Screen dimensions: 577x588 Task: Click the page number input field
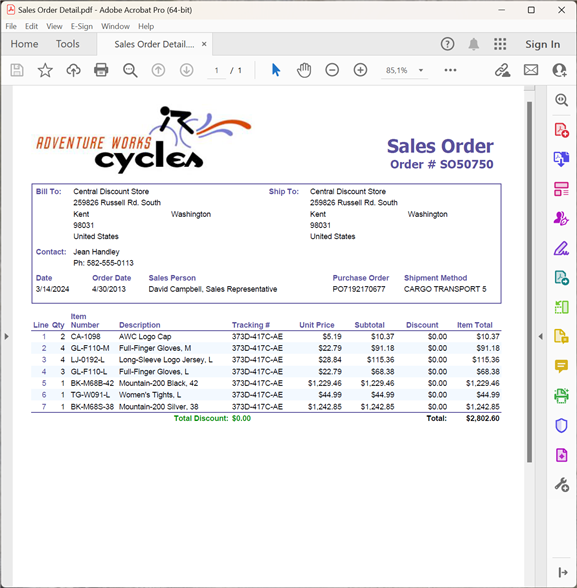(x=216, y=70)
